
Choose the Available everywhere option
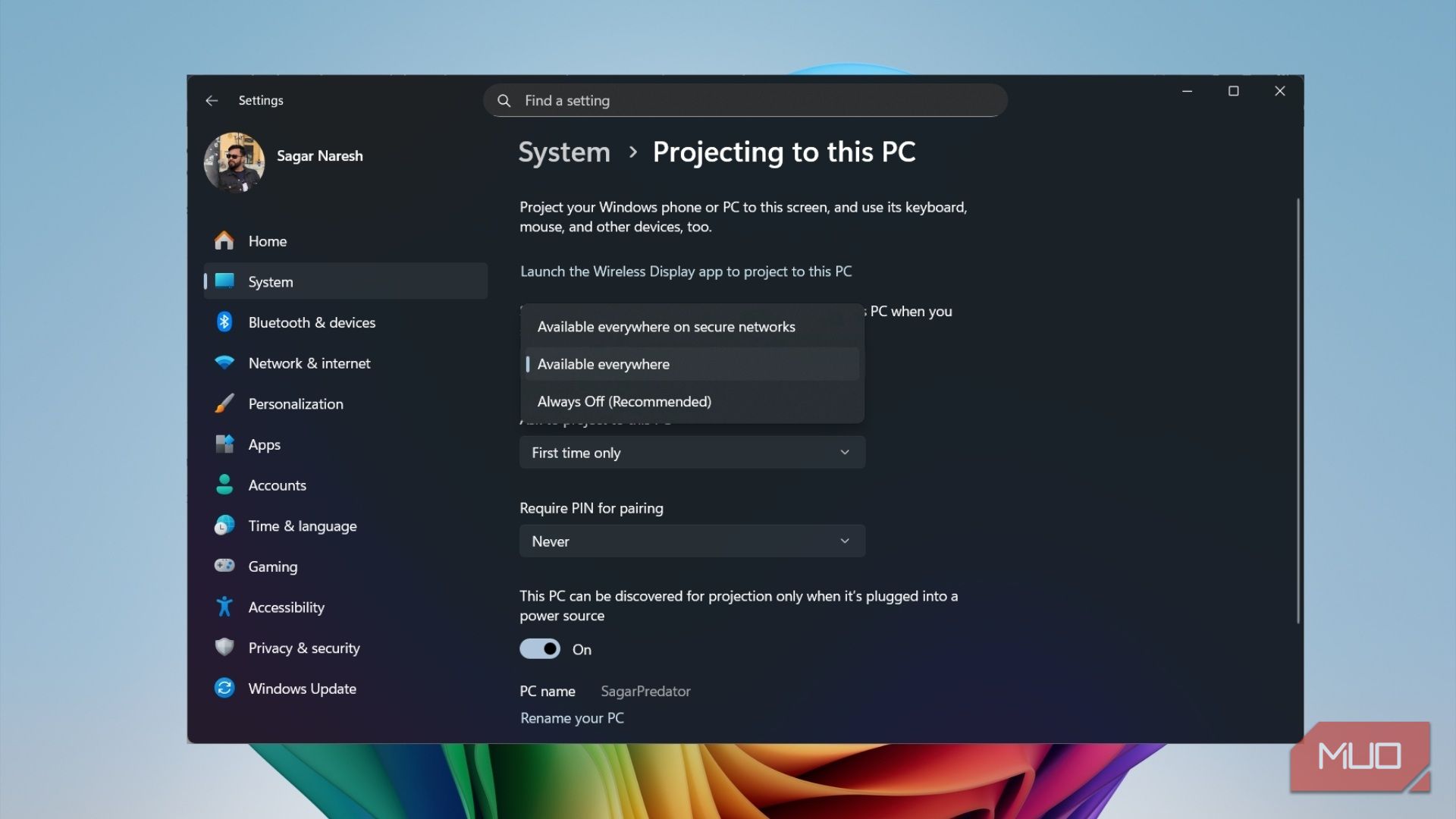(692, 364)
